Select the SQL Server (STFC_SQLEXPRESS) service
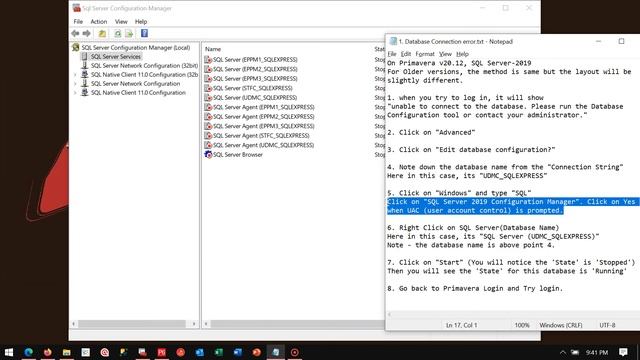The width and height of the screenshot is (640, 360). (x=253, y=88)
